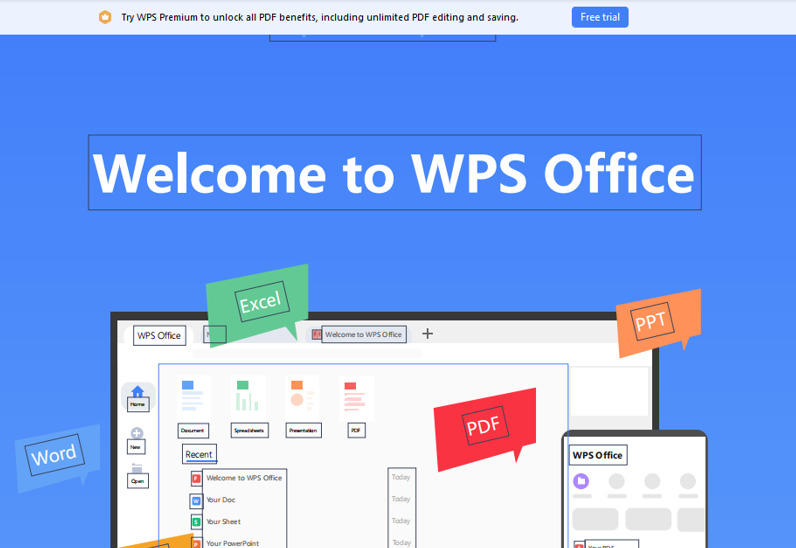Select the 'Spreadsheets' caption text
Screen dimensions: 796x548
coord(249,430)
